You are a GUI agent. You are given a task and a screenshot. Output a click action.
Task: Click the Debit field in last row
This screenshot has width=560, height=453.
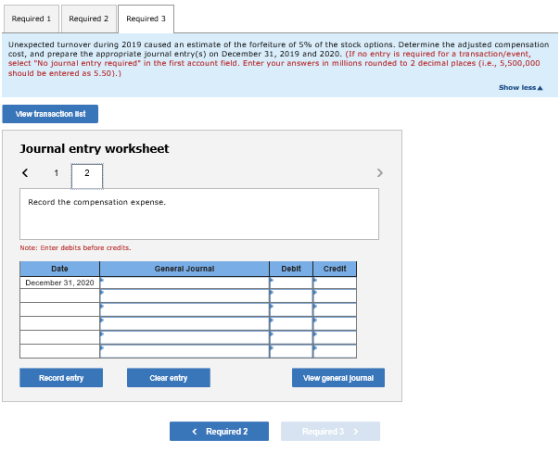point(291,352)
